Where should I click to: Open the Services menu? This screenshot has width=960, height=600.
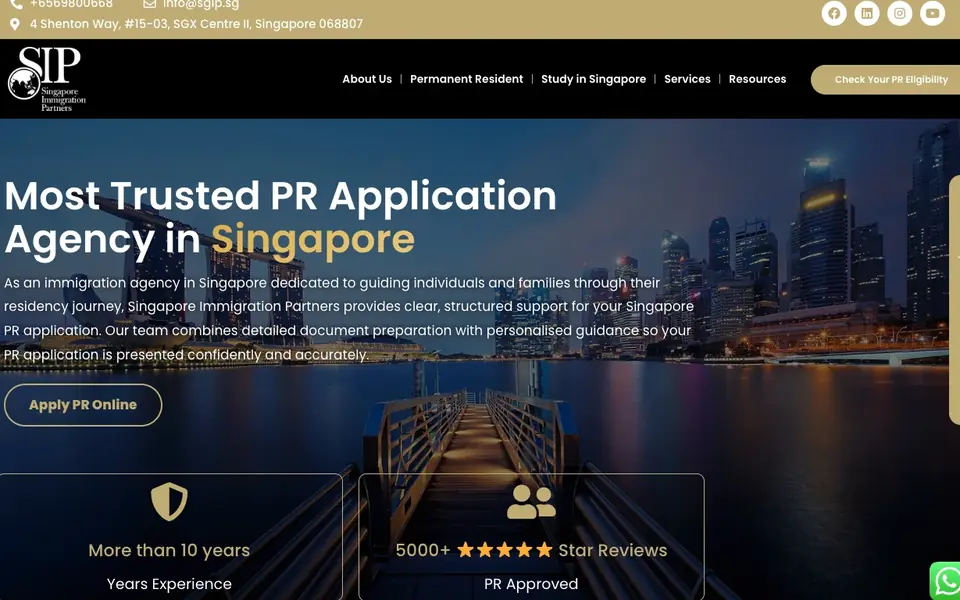(x=687, y=79)
